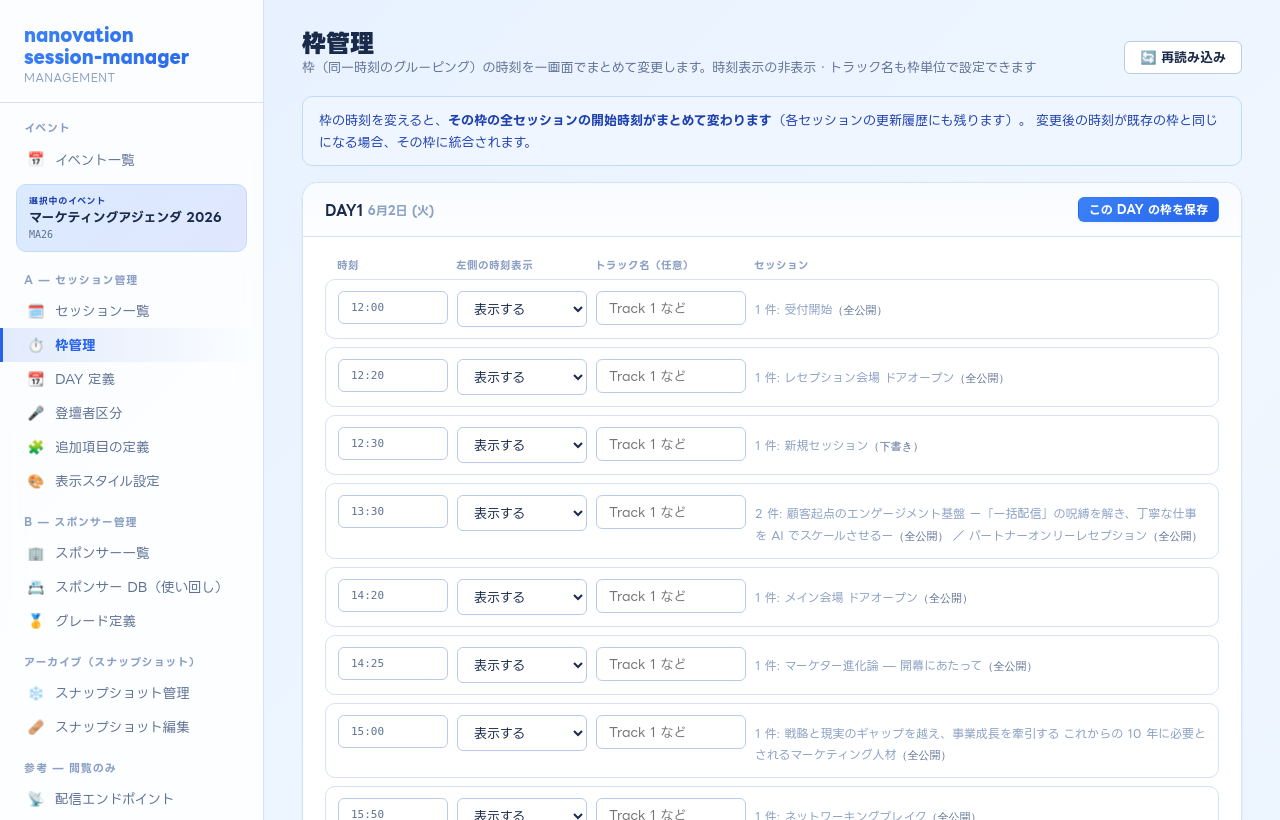Screen dimensions: 1280x820
Task: Click the 12:00 time input field
Action: pyautogui.click(x=393, y=308)
